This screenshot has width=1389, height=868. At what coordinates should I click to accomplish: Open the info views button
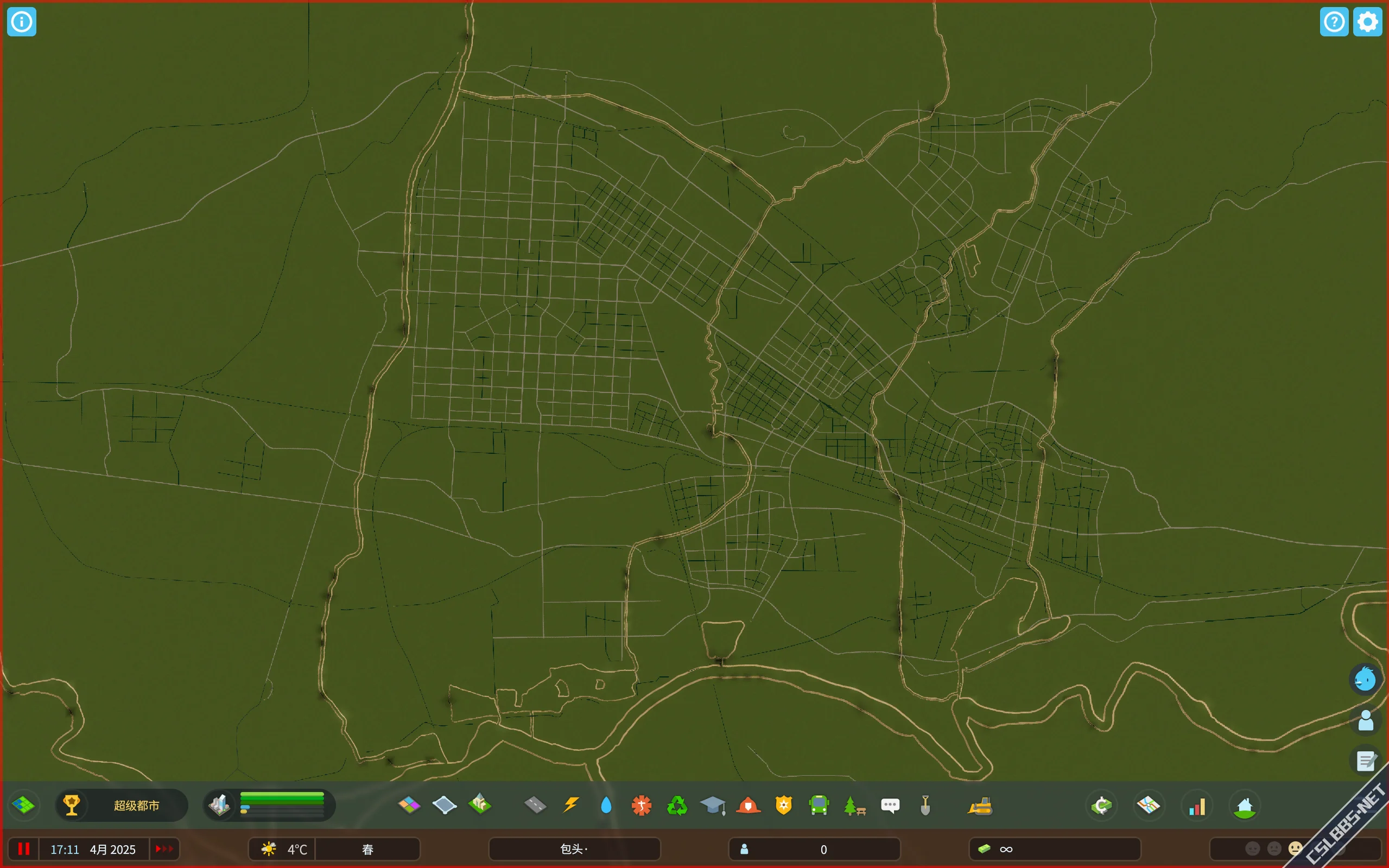(x=22, y=22)
